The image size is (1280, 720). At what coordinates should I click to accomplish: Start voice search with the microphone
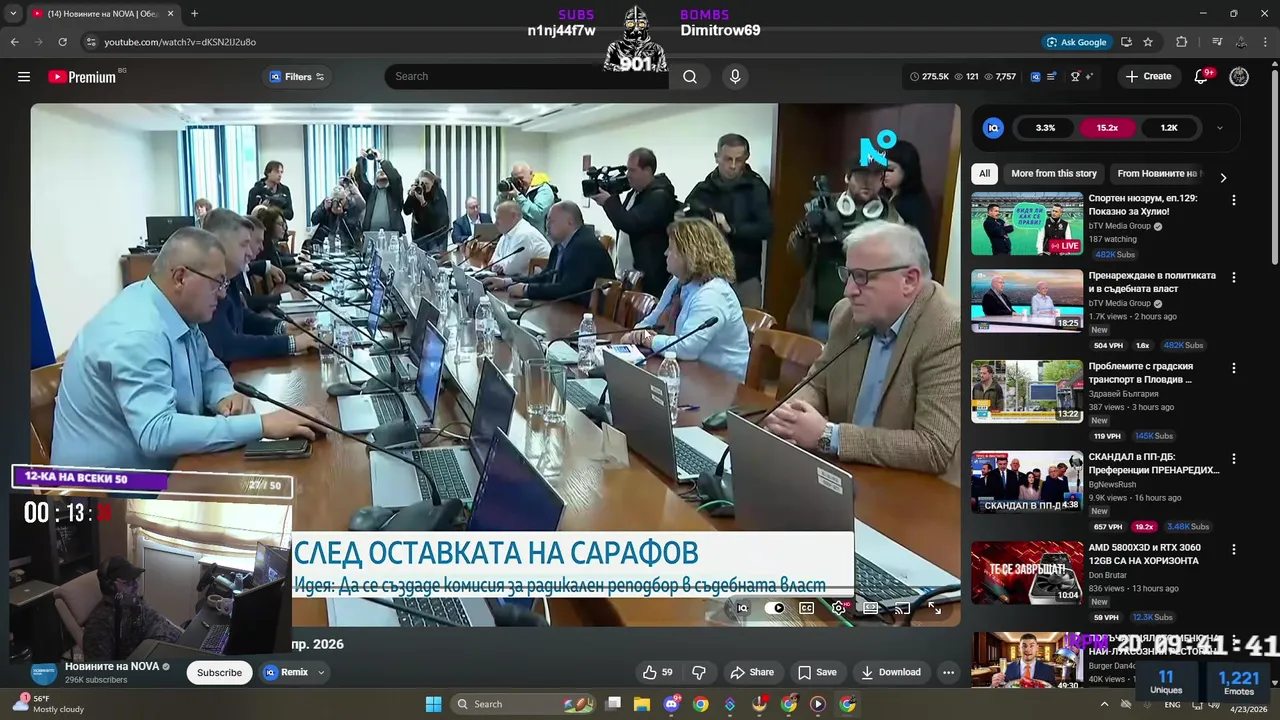point(735,77)
